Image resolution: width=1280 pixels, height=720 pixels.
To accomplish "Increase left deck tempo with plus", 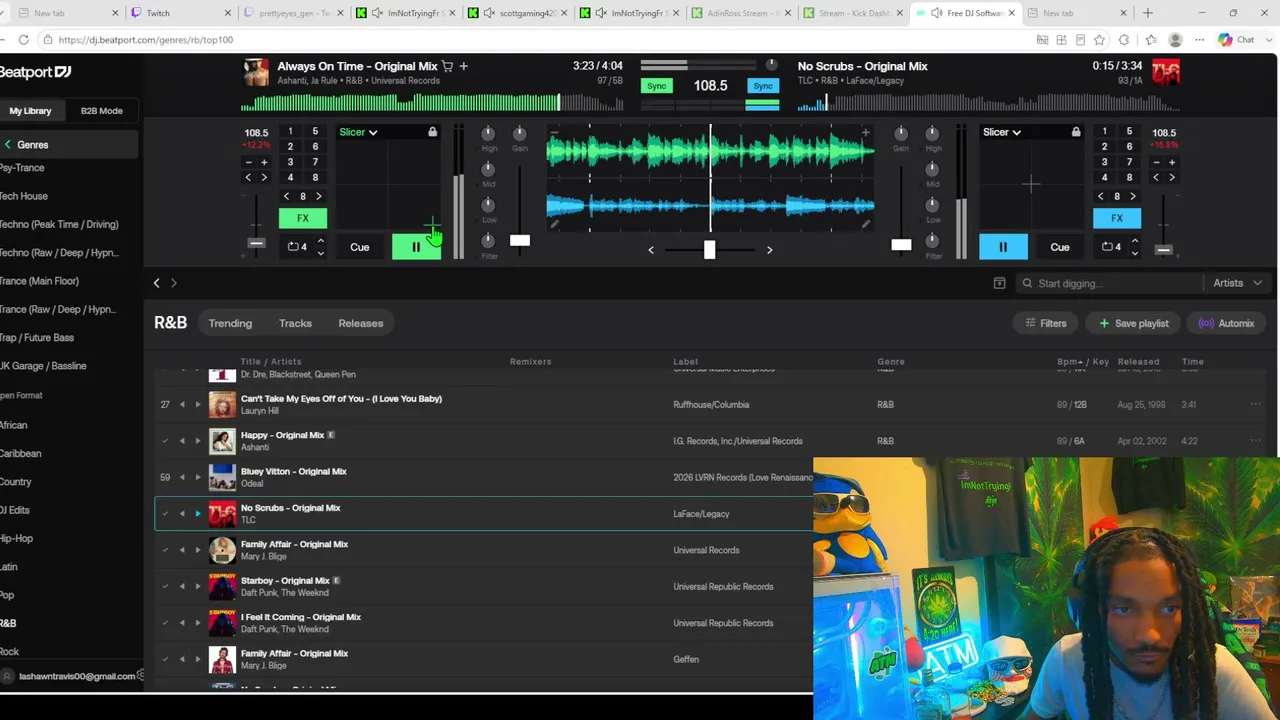I will pyautogui.click(x=264, y=162).
